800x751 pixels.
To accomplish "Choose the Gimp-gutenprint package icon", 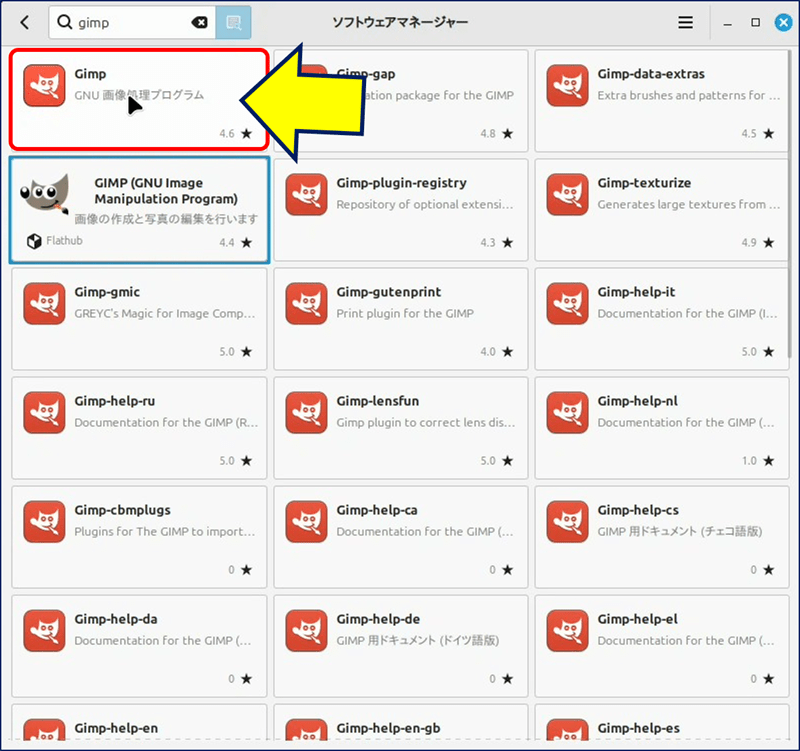I will click(x=306, y=304).
